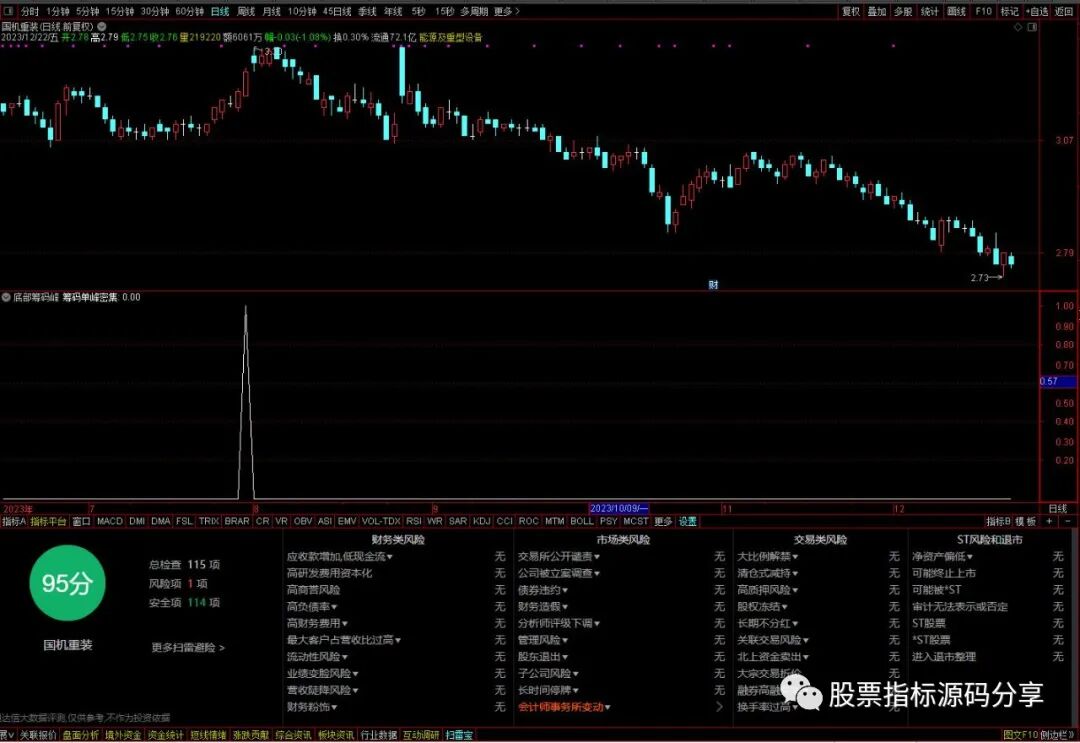Click the 标记 button
Screen dimensions: 1080x743
coord(1009,12)
